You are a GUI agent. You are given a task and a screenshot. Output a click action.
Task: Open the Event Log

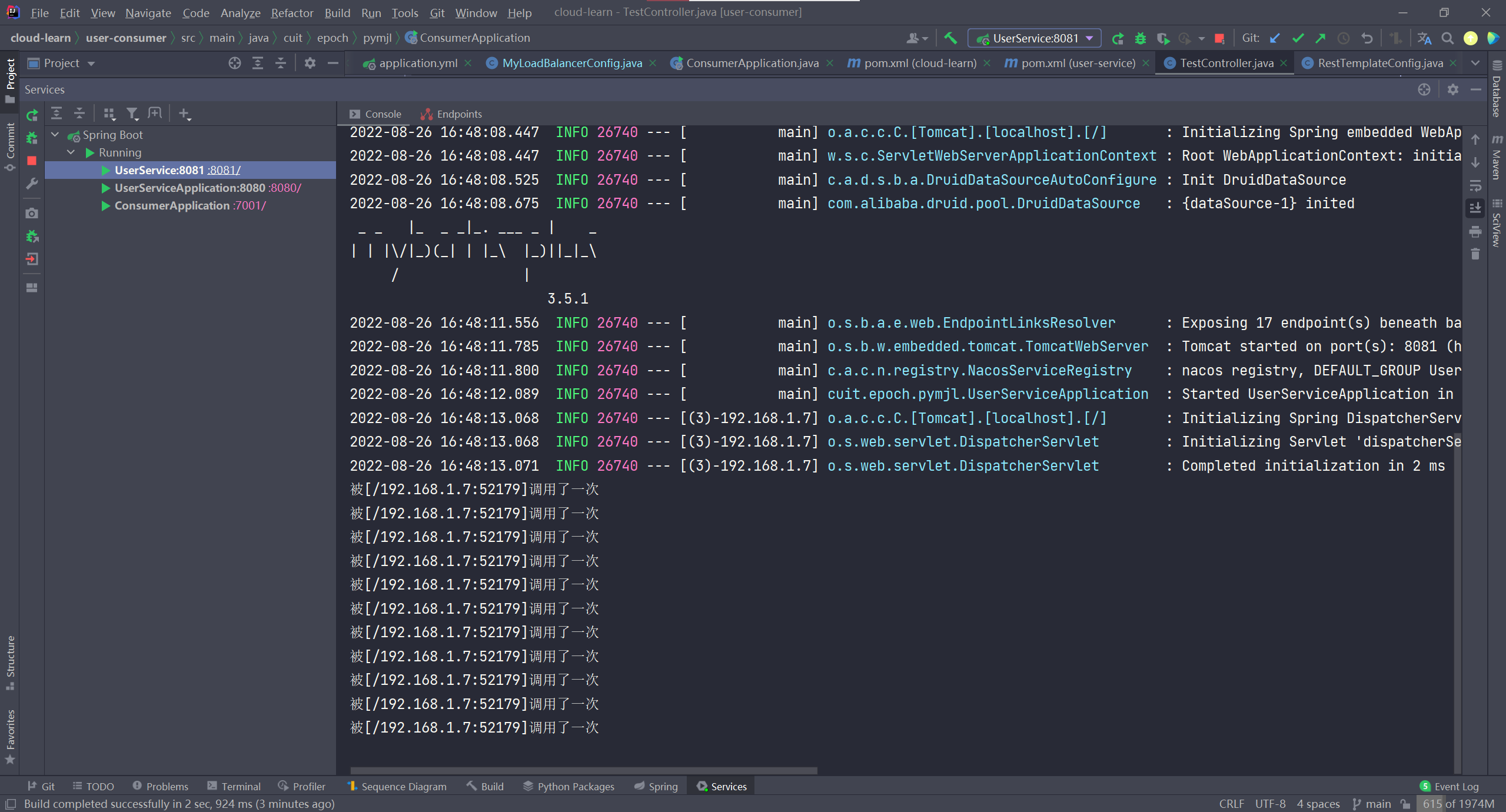pyautogui.click(x=1449, y=786)
